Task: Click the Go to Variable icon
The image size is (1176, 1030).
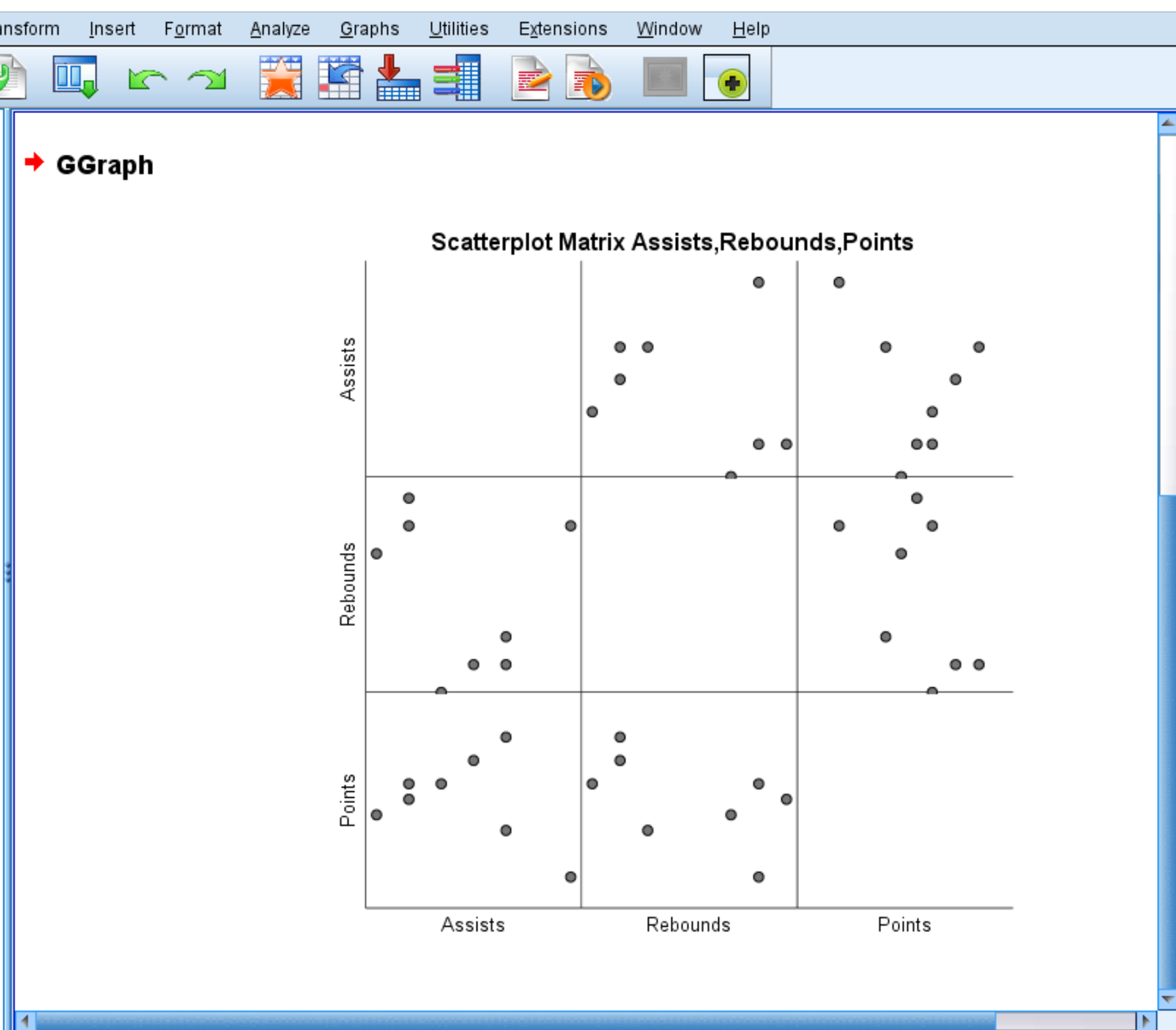Action: coord(398,77)
